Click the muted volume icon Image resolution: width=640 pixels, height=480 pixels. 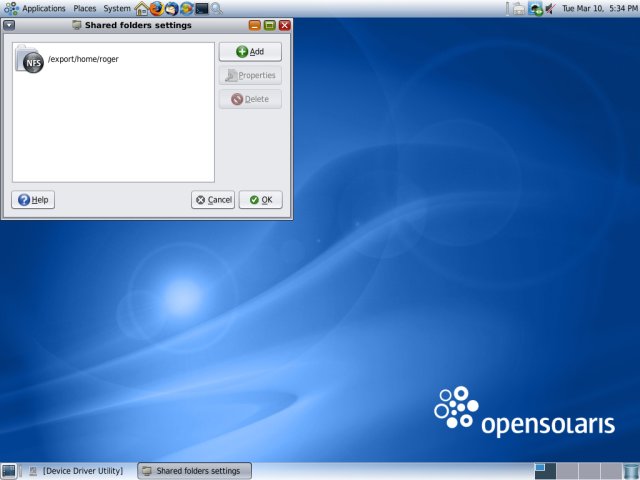pos(551,9)
